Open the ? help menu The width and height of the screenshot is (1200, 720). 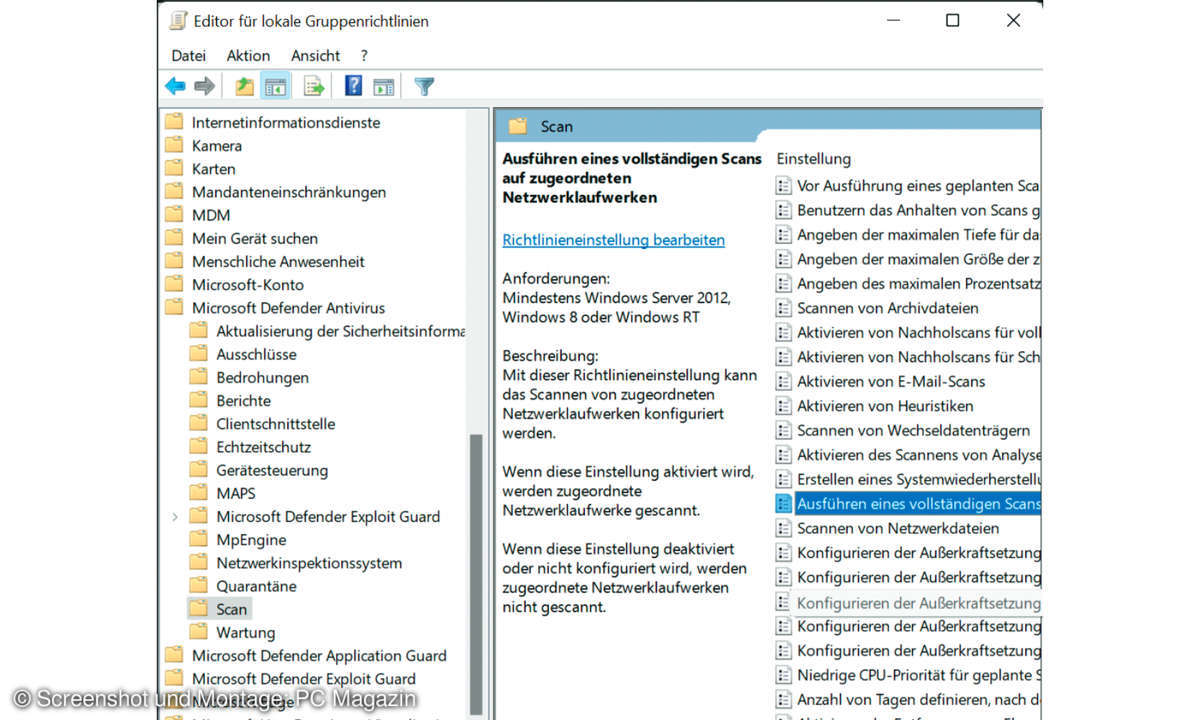364,56
